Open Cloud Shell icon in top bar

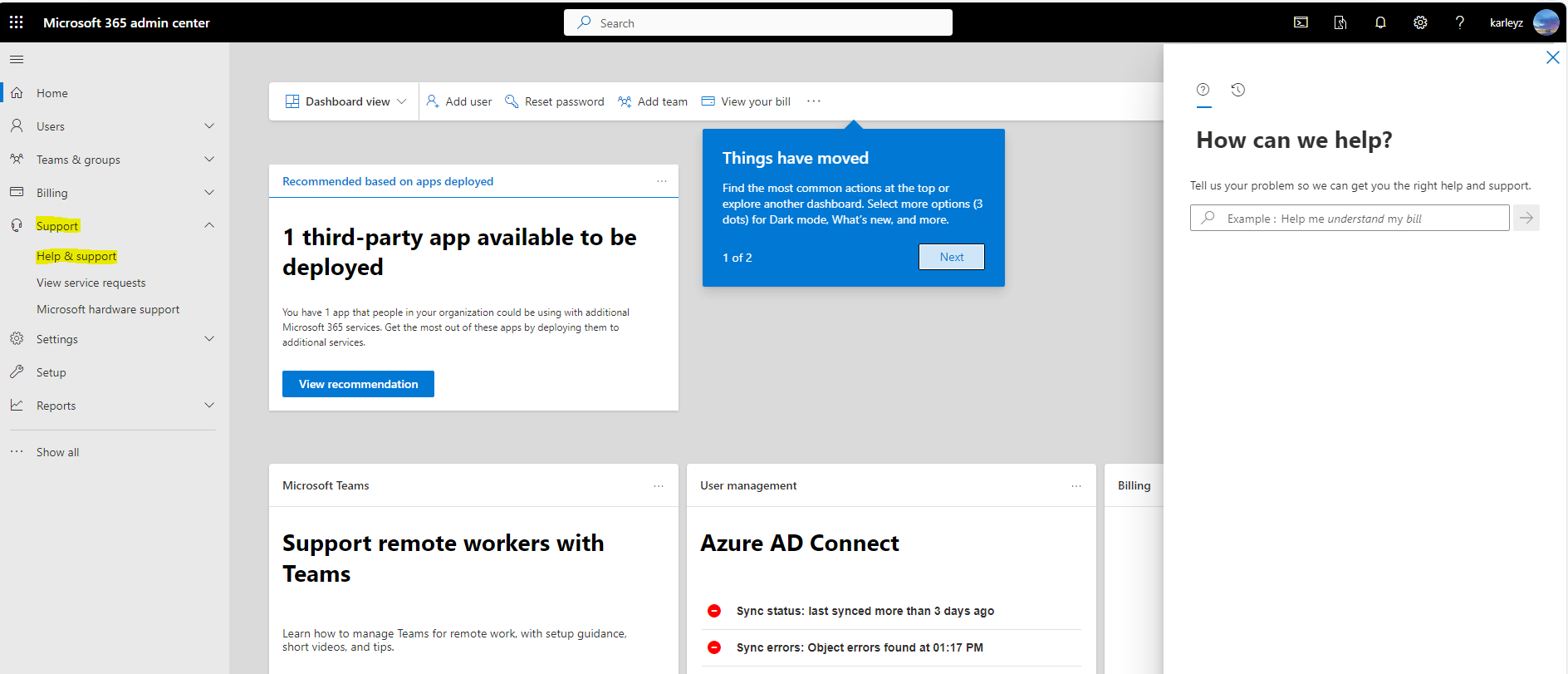1301,22
